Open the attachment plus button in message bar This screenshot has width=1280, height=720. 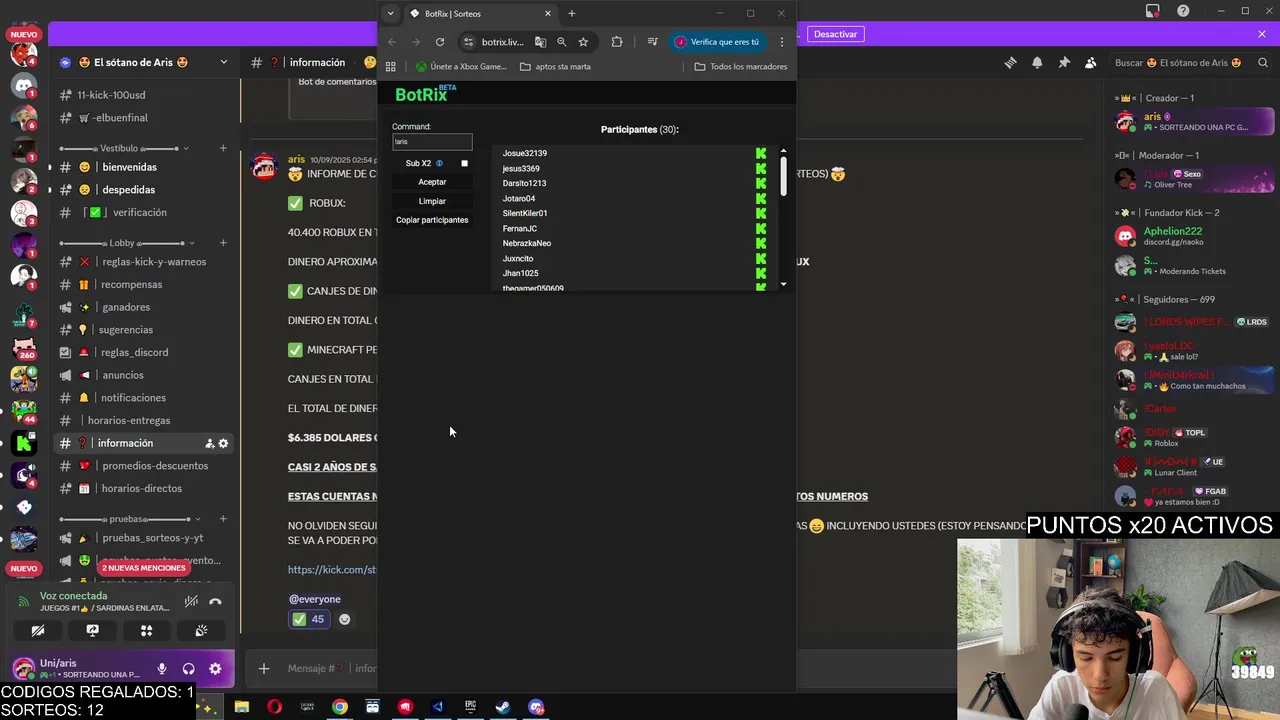coord(264,669)
